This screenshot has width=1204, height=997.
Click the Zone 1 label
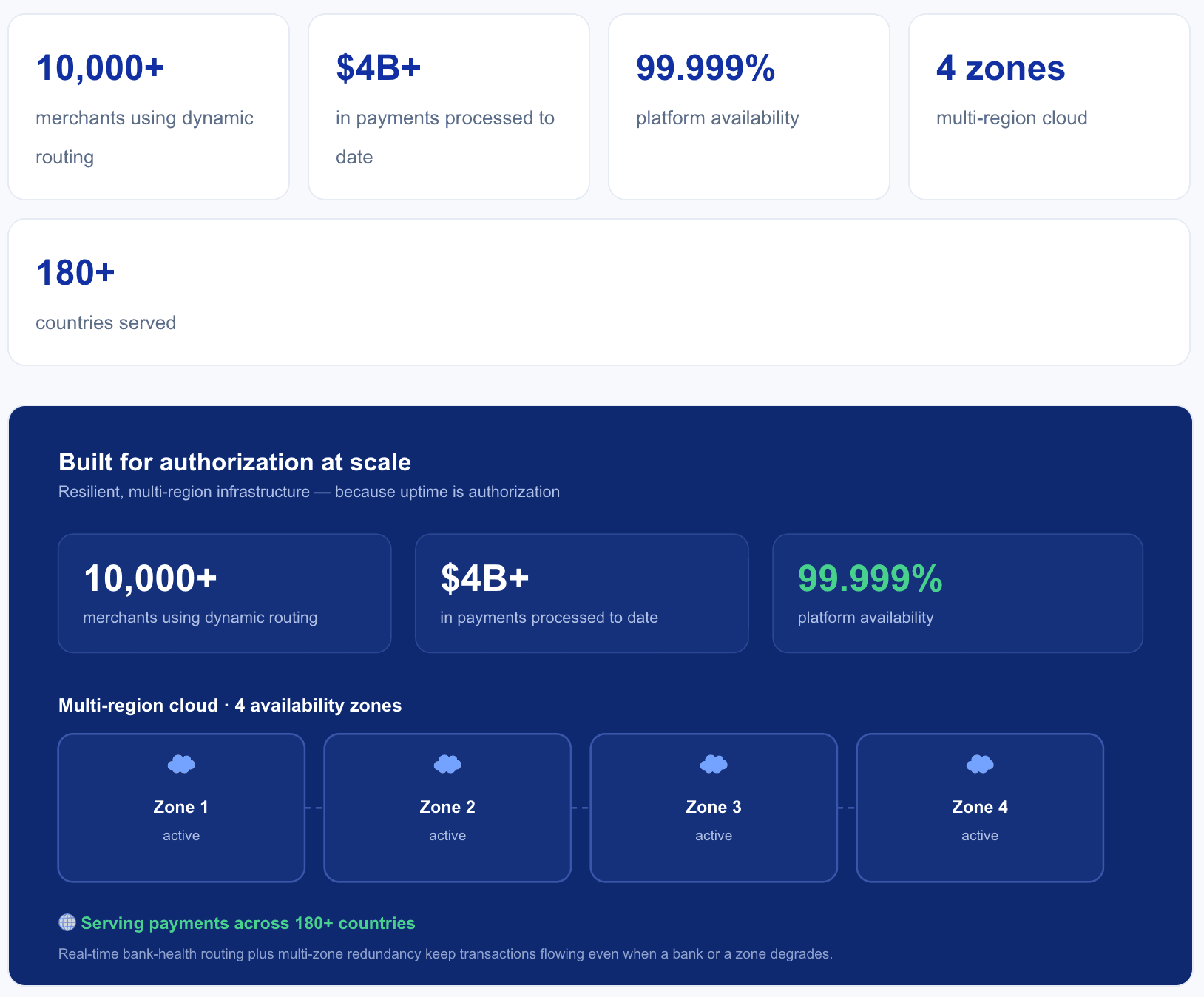(181, 807)
